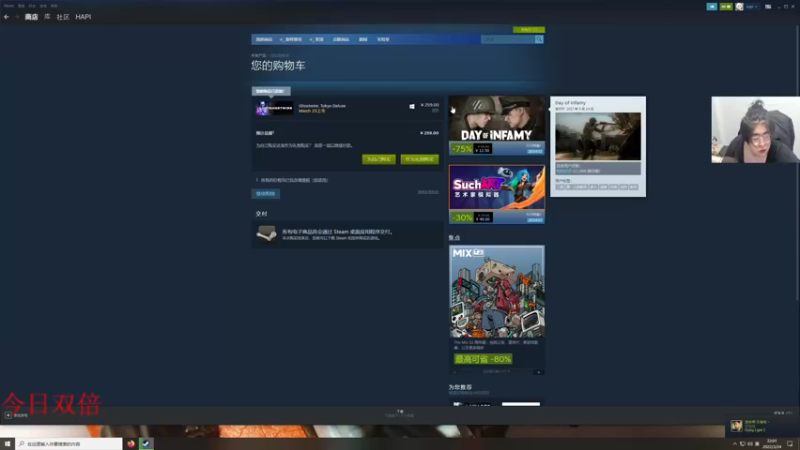This screenshot has width=800, height=450.
Task: Click the green purchase-as-gift button
Action: tap(419, 159)
